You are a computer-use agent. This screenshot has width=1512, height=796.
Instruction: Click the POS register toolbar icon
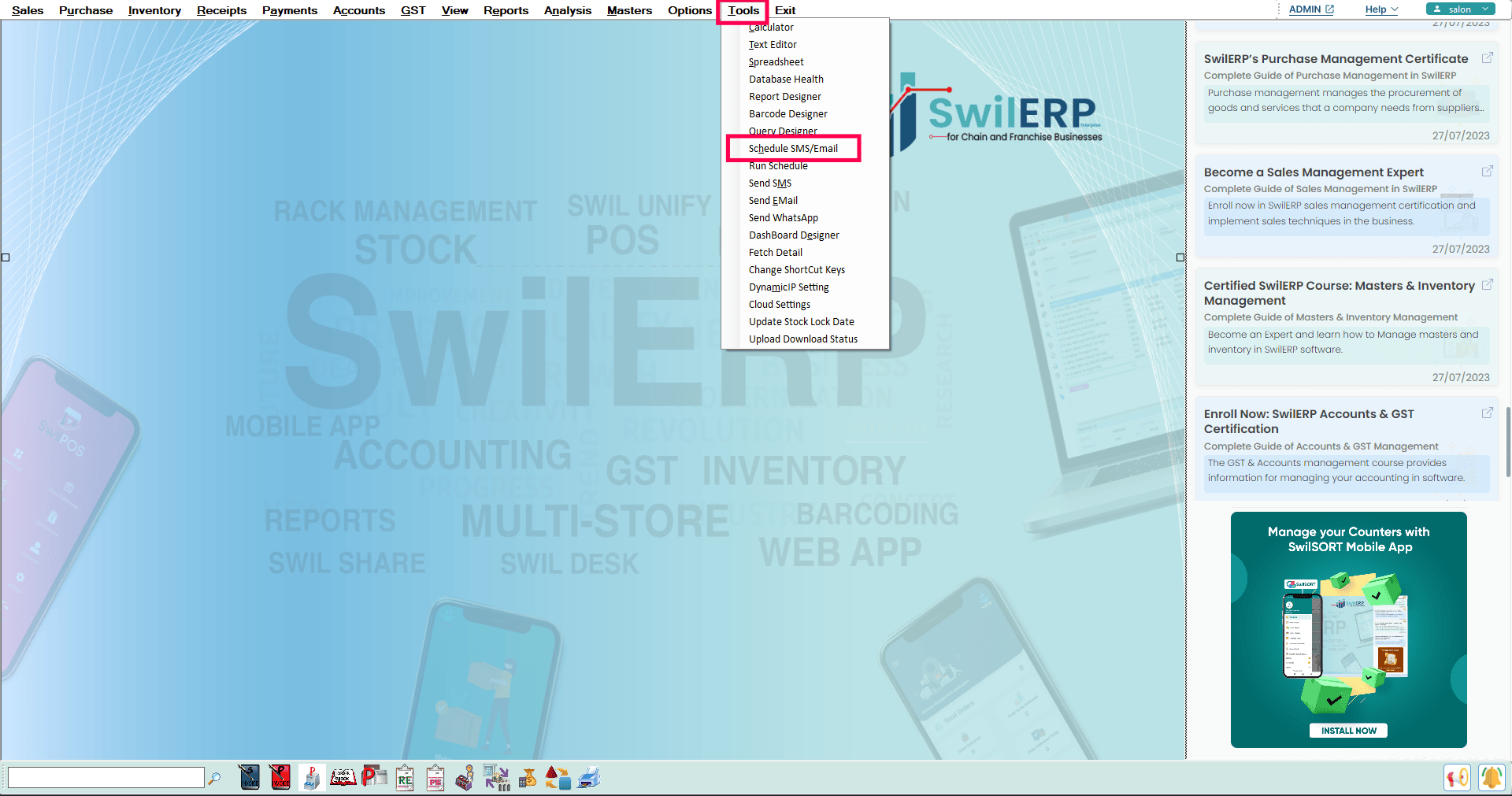pos(312,777)
